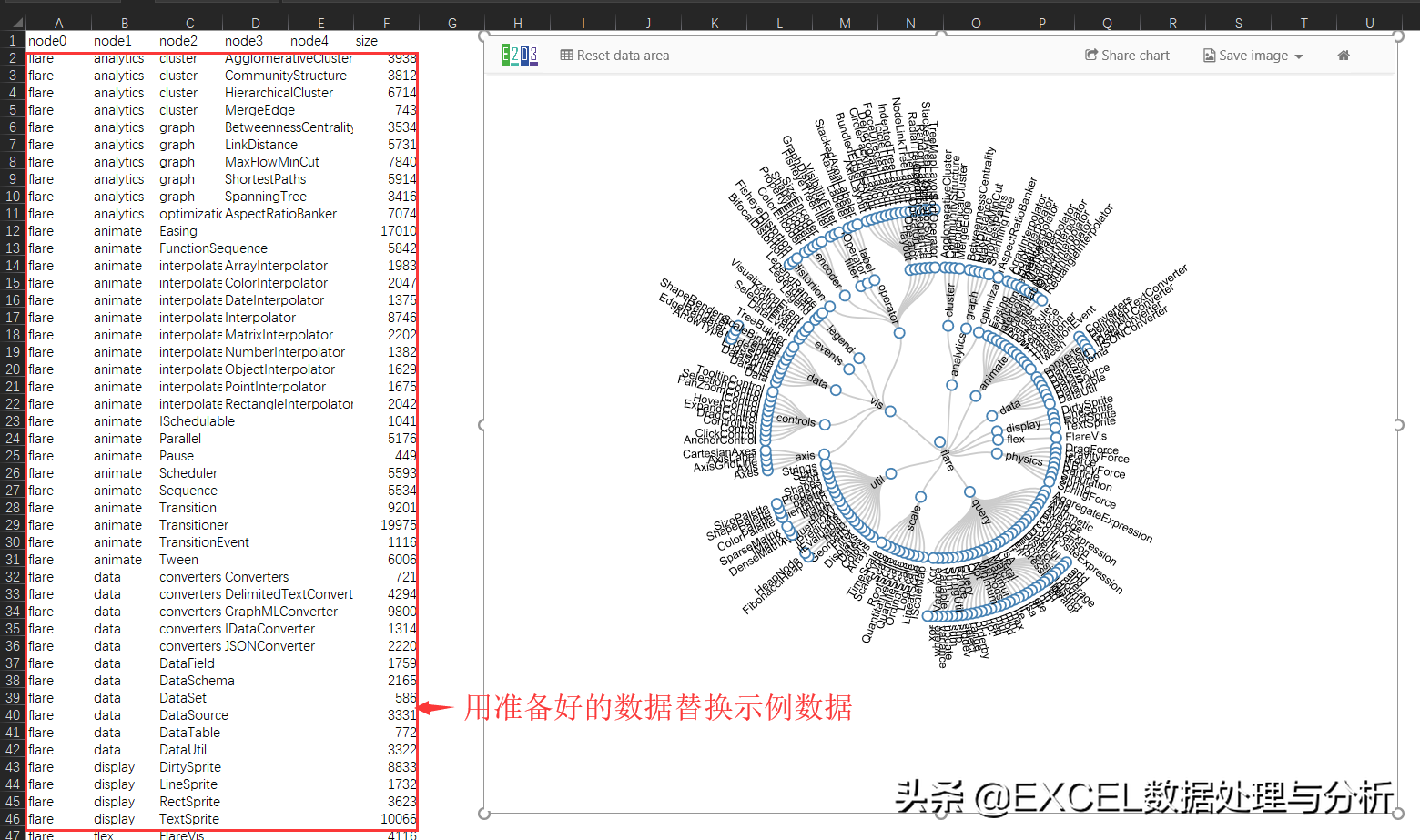Click Reset data area button
1420x840 pixels.
pyautogui.click(x=614, y=56)
